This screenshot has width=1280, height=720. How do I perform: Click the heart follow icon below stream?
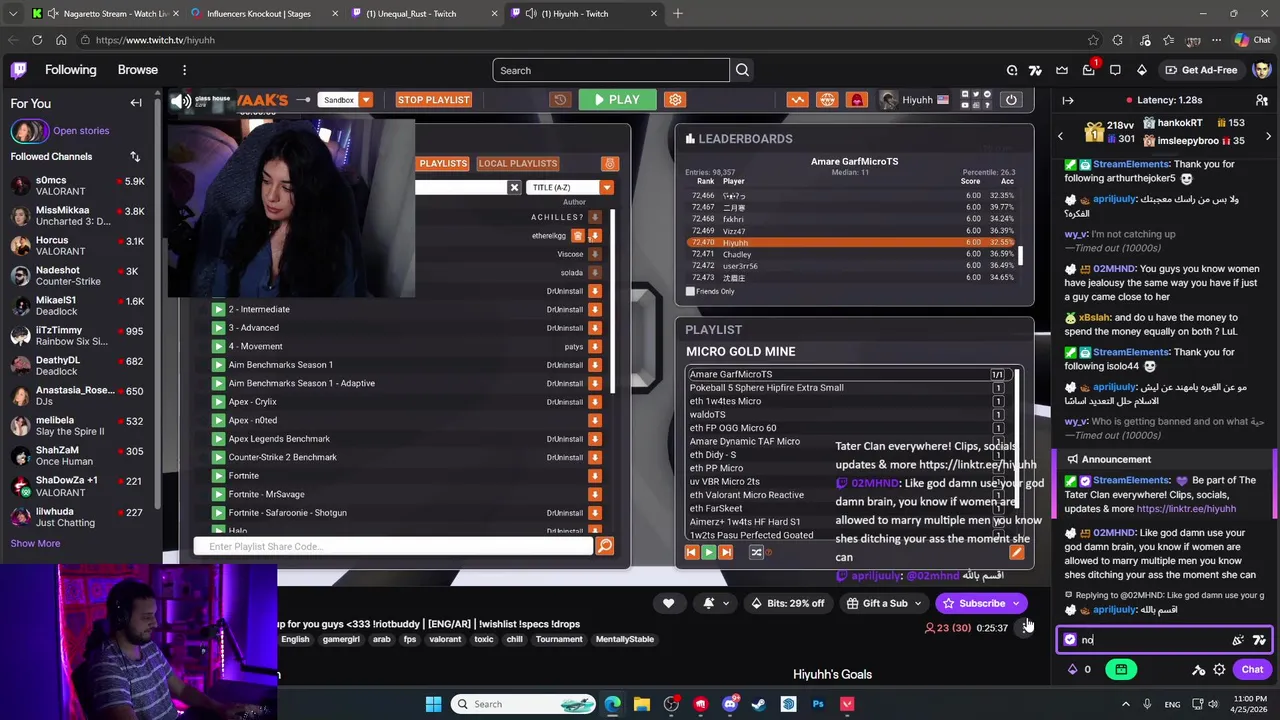(x=668, y=603)
